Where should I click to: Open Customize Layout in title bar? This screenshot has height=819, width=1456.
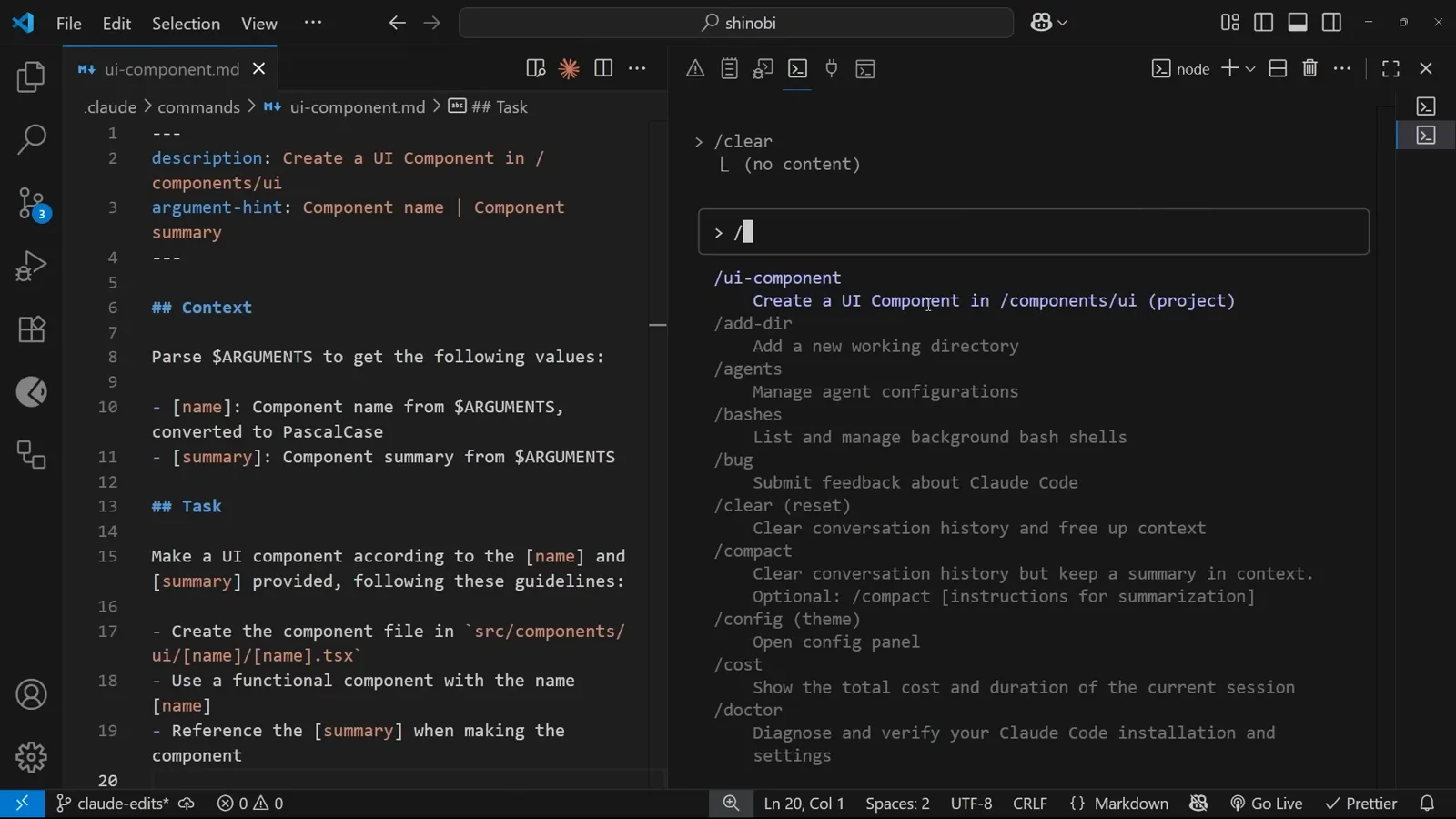pos(1230,23)
